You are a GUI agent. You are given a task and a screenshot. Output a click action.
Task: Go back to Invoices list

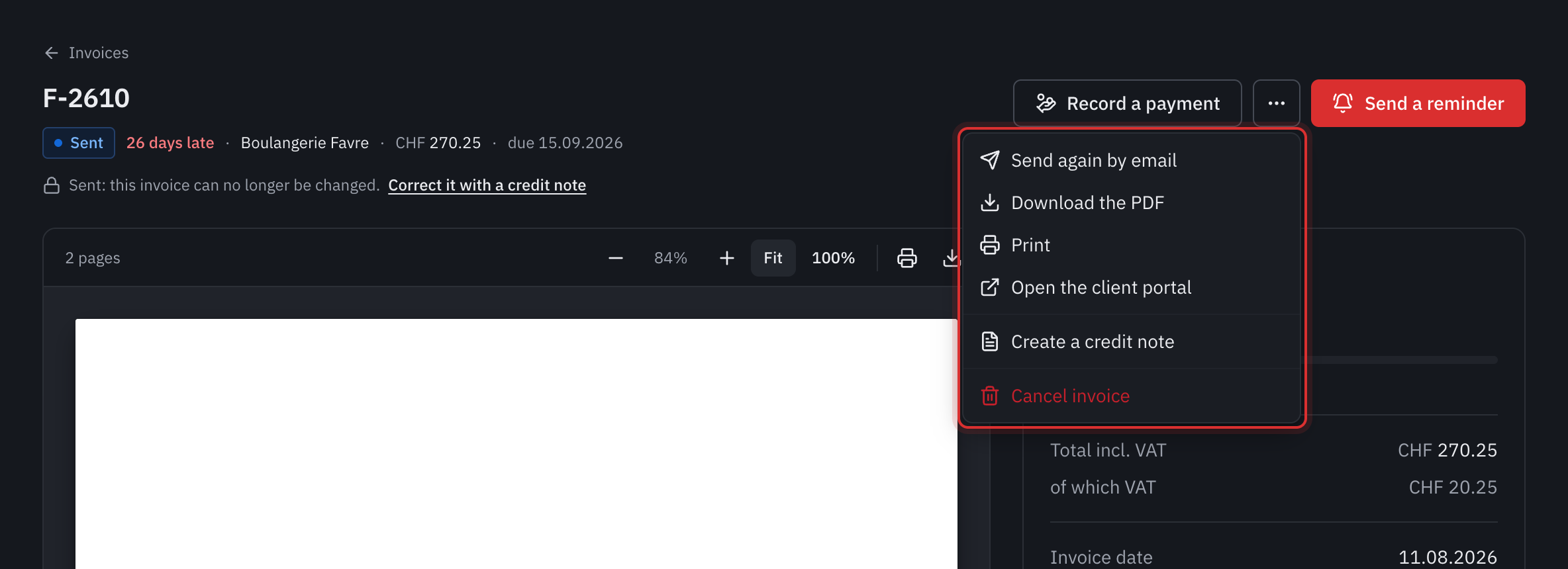click(86, 53)
